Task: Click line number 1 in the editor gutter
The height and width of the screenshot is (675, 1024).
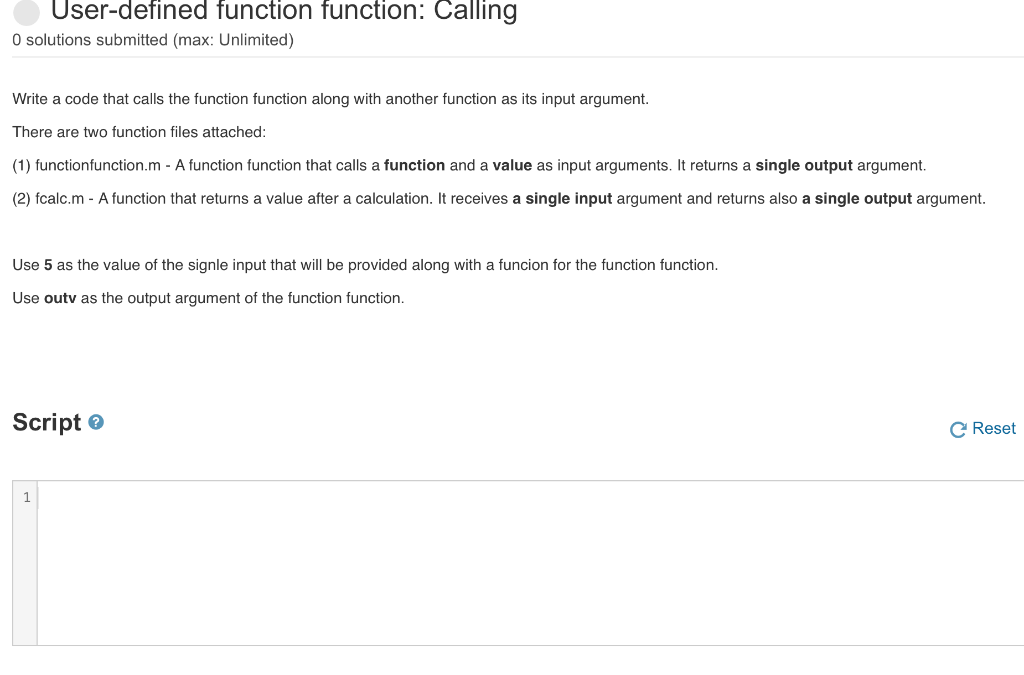Action: pos(26,497)
